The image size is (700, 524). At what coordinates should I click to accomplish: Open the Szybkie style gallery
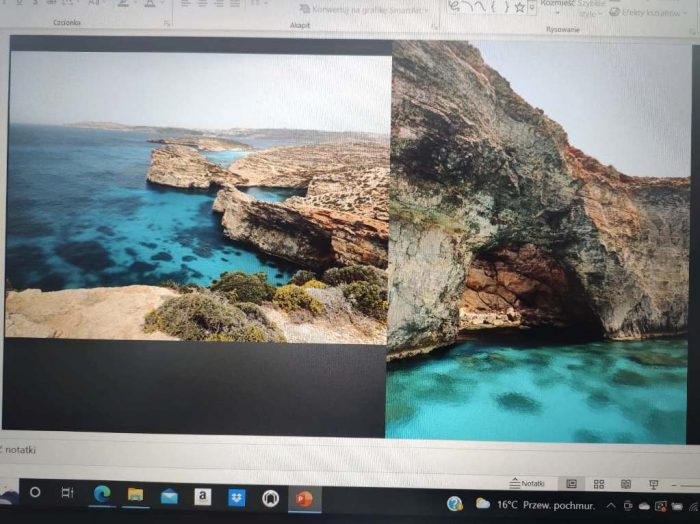pos(590,9)
